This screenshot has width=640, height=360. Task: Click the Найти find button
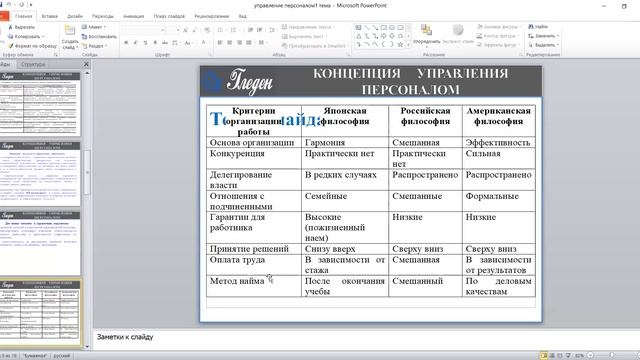538,27
